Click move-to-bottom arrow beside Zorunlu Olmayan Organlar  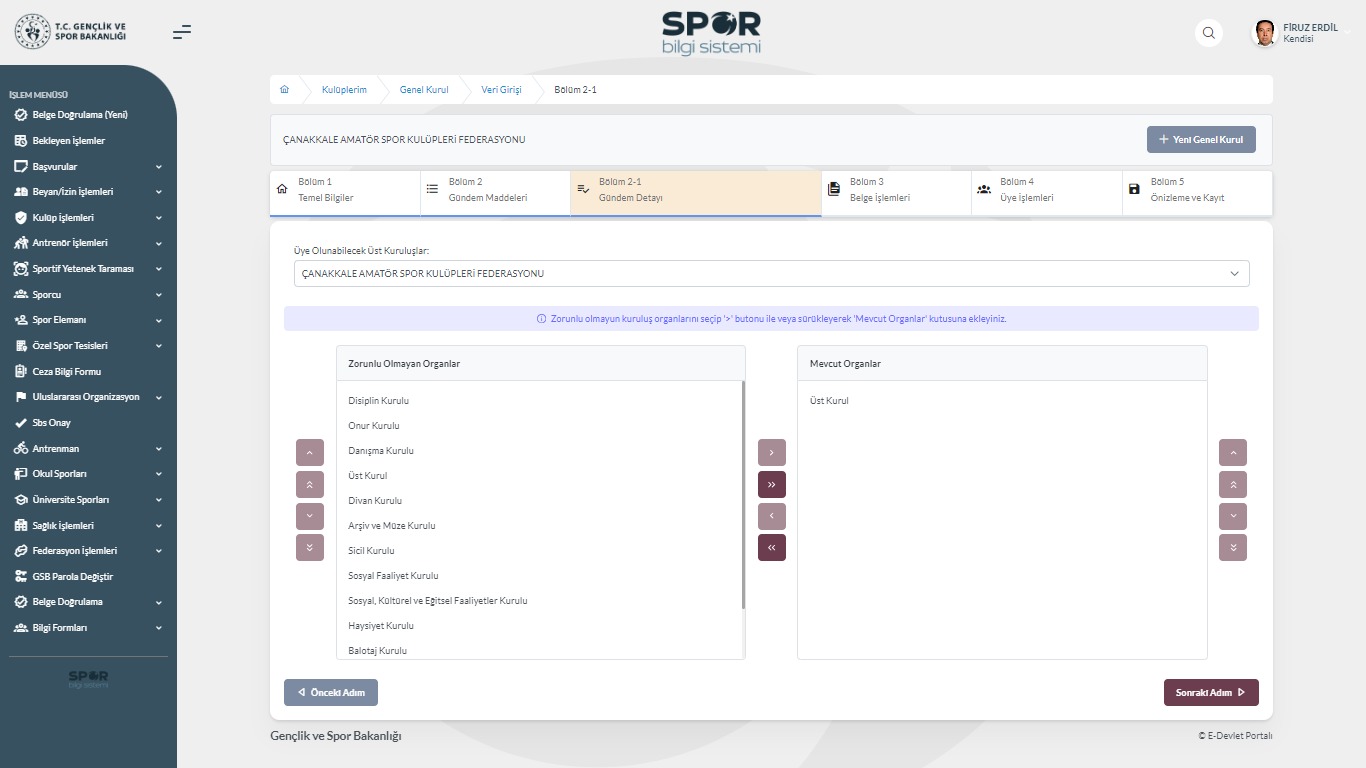point(310,548)
